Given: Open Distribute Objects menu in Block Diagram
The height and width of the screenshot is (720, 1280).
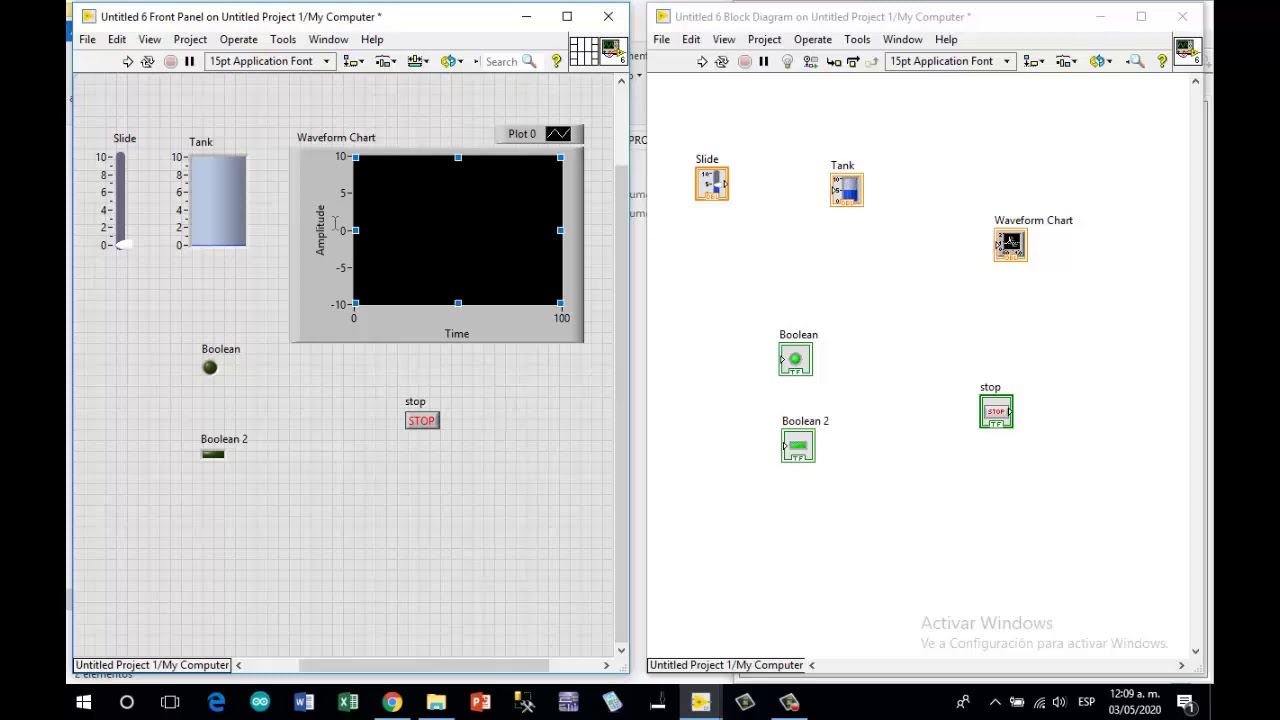Looking at the screenshot, I should 1067,62.
